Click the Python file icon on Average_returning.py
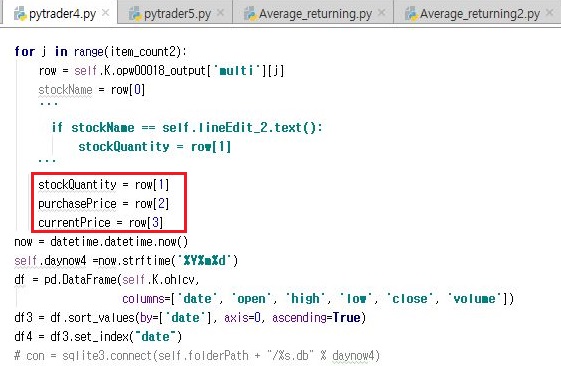 tap(250, 14)
